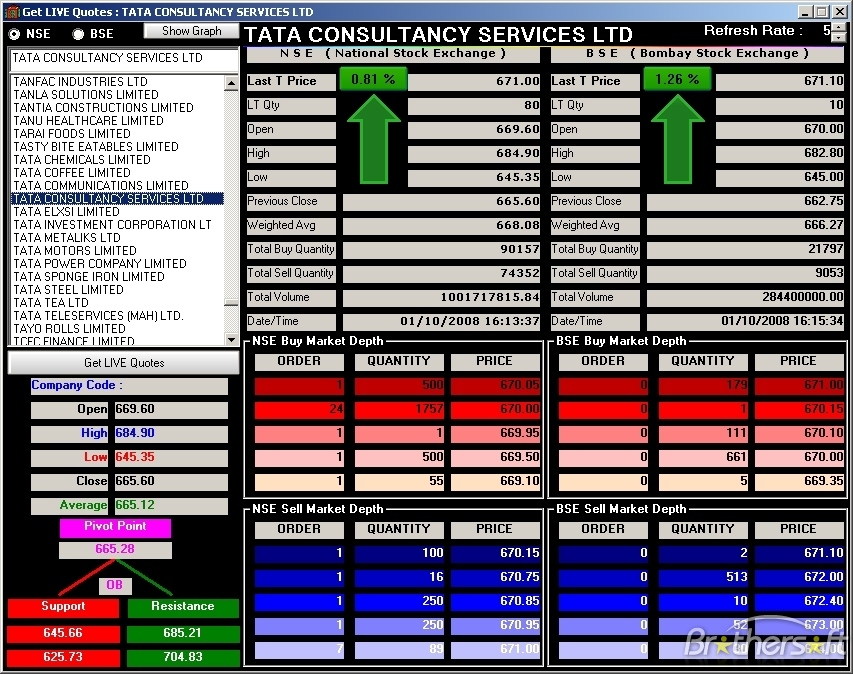Select TANU HEALTHCARE LIMITED in list
The height and width of the screenshot is (674, 853).
click(x=118, y=121)
